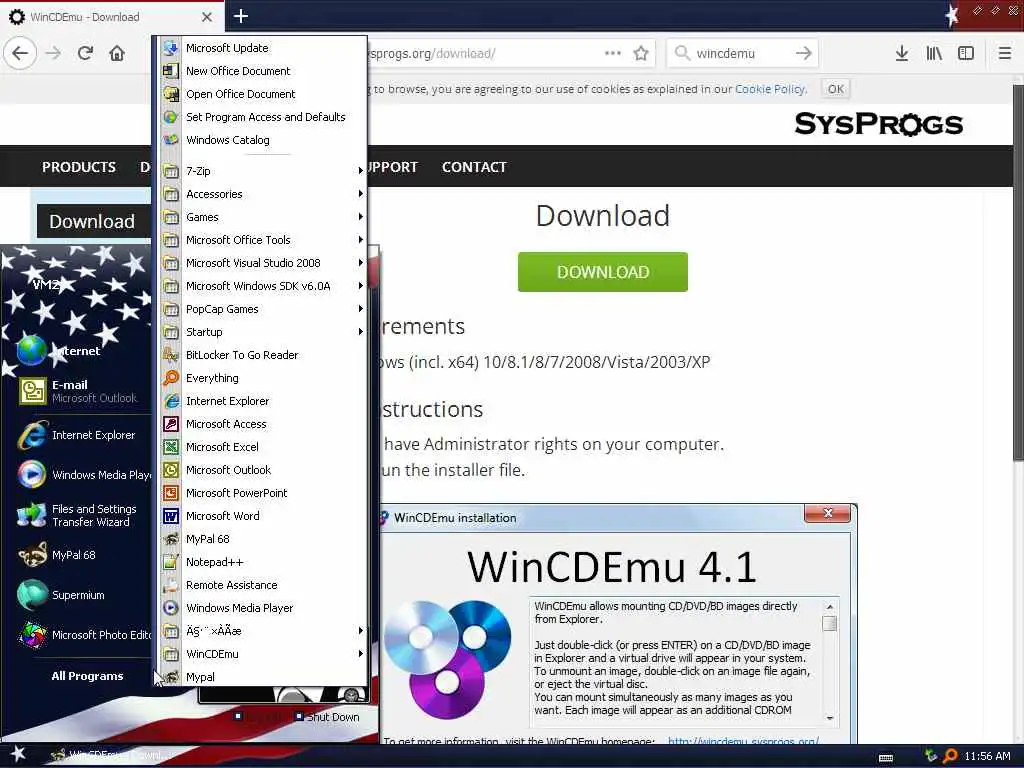
Task: Click the wincdemu search input field
Action: pyautogui.click(x=741, y=53)
